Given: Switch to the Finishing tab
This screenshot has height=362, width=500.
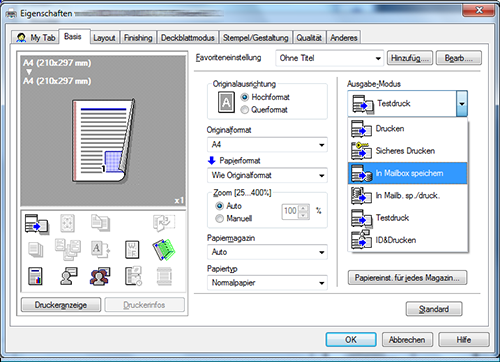Looking at the screenshot, I should point(138,38).
